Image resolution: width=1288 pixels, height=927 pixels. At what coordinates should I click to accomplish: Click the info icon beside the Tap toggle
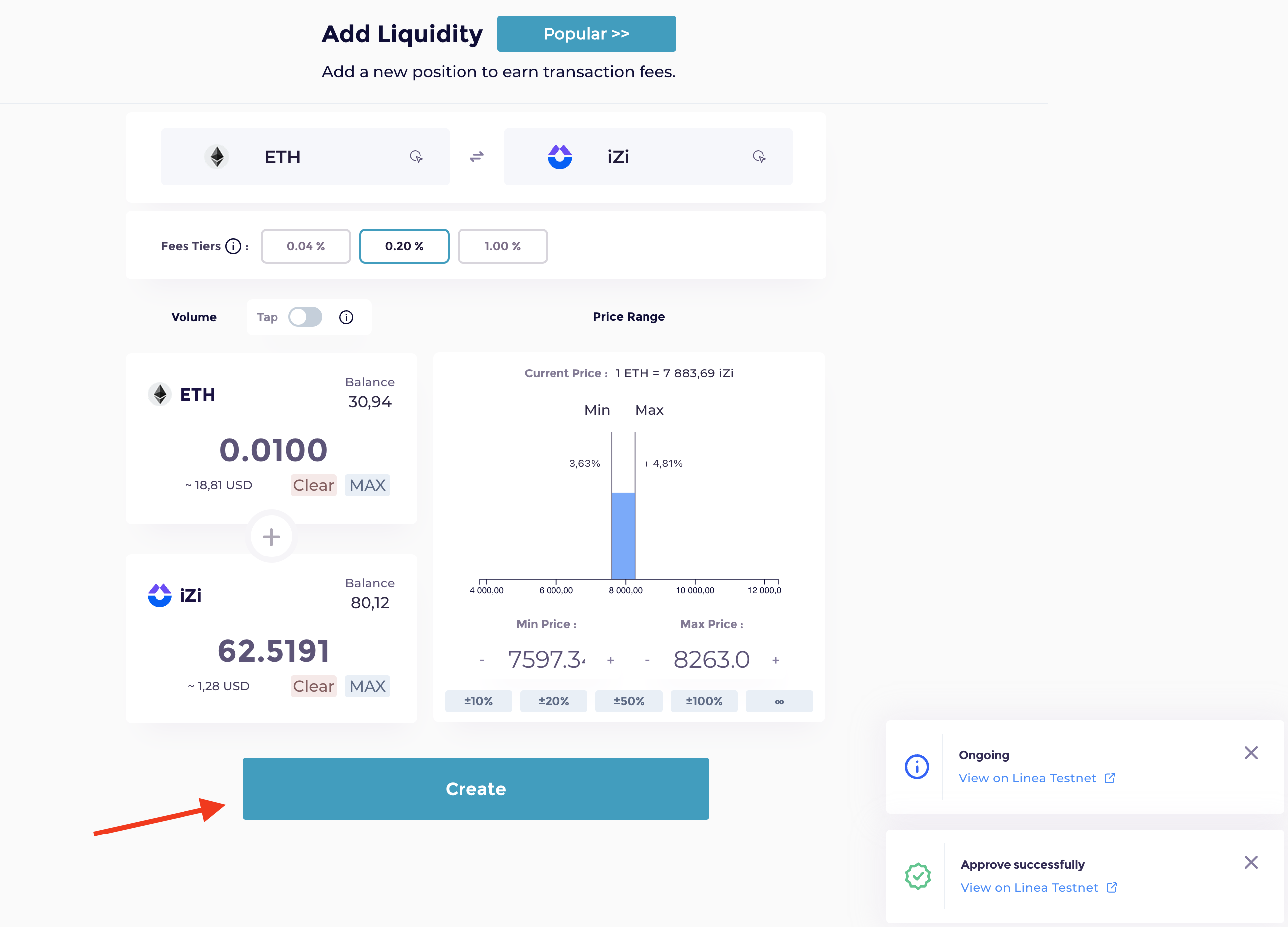point(346,317)
